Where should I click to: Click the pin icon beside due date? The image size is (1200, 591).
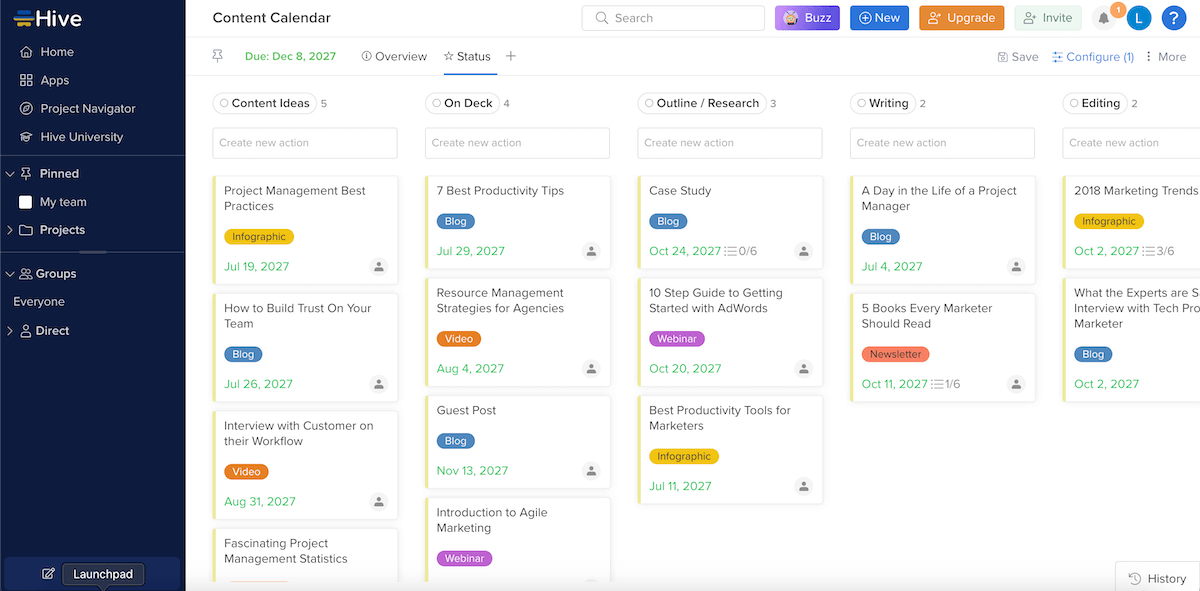pyautogui.click(x=218, y=56)
